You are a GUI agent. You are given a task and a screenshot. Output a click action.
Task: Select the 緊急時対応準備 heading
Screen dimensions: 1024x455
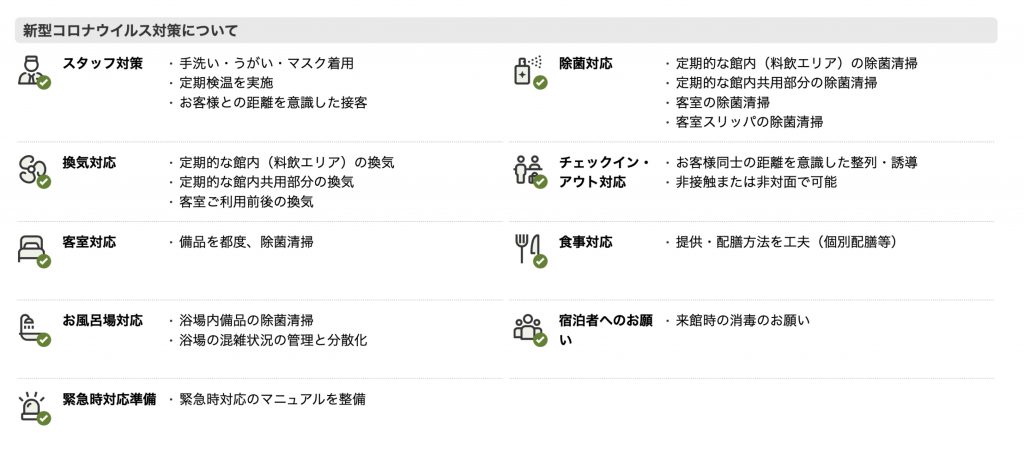(109, 399)
